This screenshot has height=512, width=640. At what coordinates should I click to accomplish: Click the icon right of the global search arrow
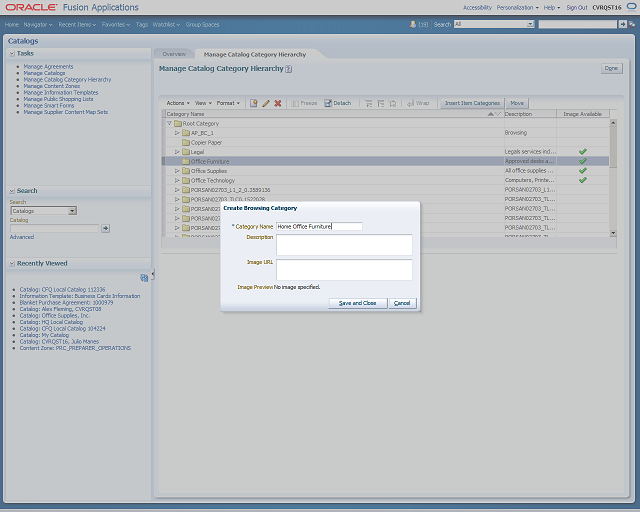(x=632, y=24)
